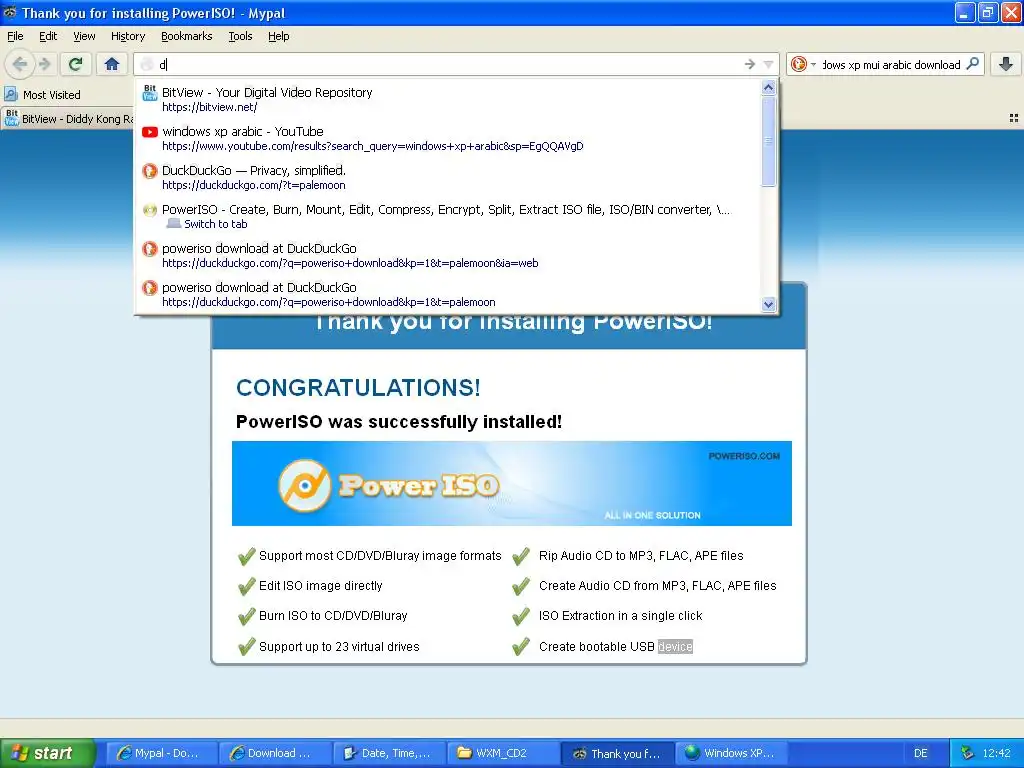Click the Mypal raccoon icon in title bar
Screen dimensions: 1024x768
(x=10, y=13)
